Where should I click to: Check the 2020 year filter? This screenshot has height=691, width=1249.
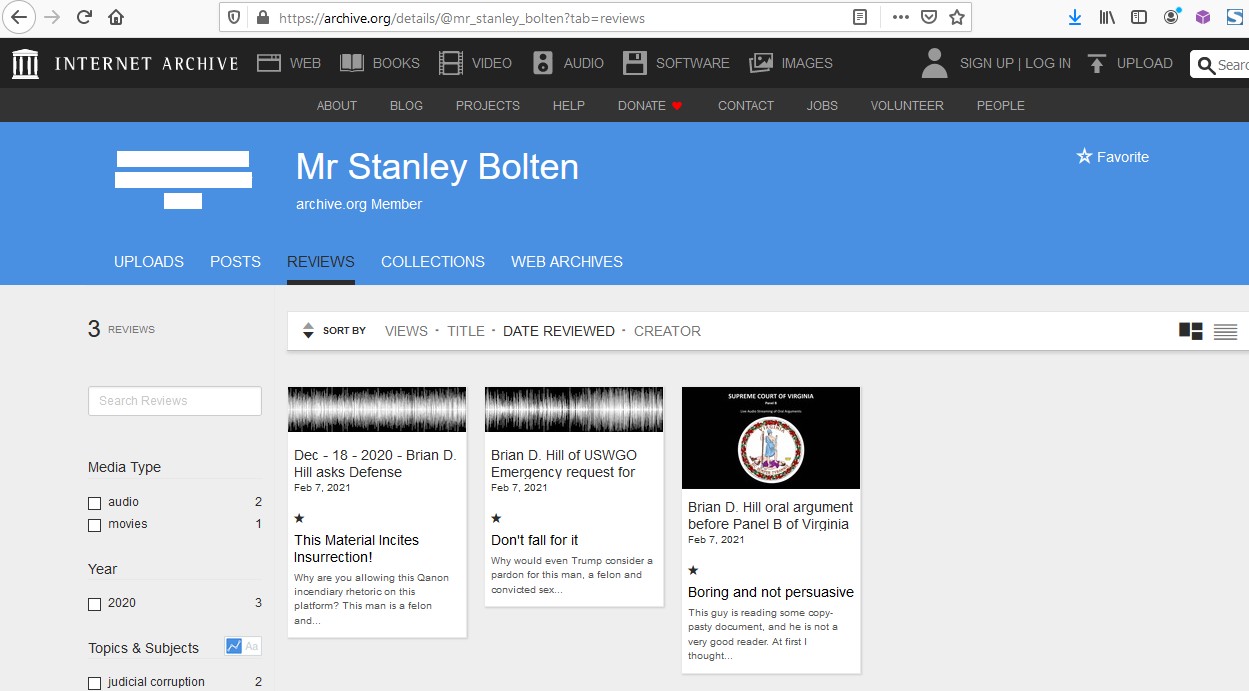pos(95,604)
